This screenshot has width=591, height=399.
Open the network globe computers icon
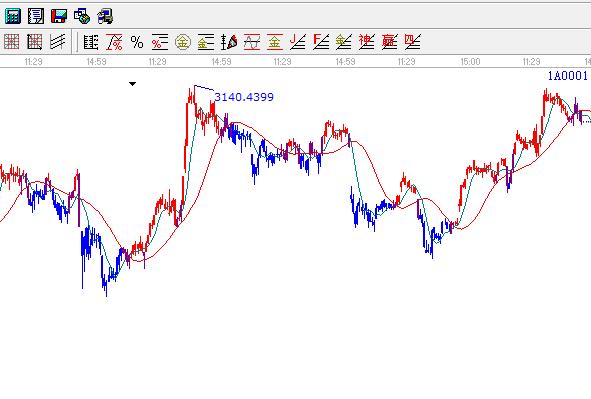pyautogui.click(x=82, y=16)
